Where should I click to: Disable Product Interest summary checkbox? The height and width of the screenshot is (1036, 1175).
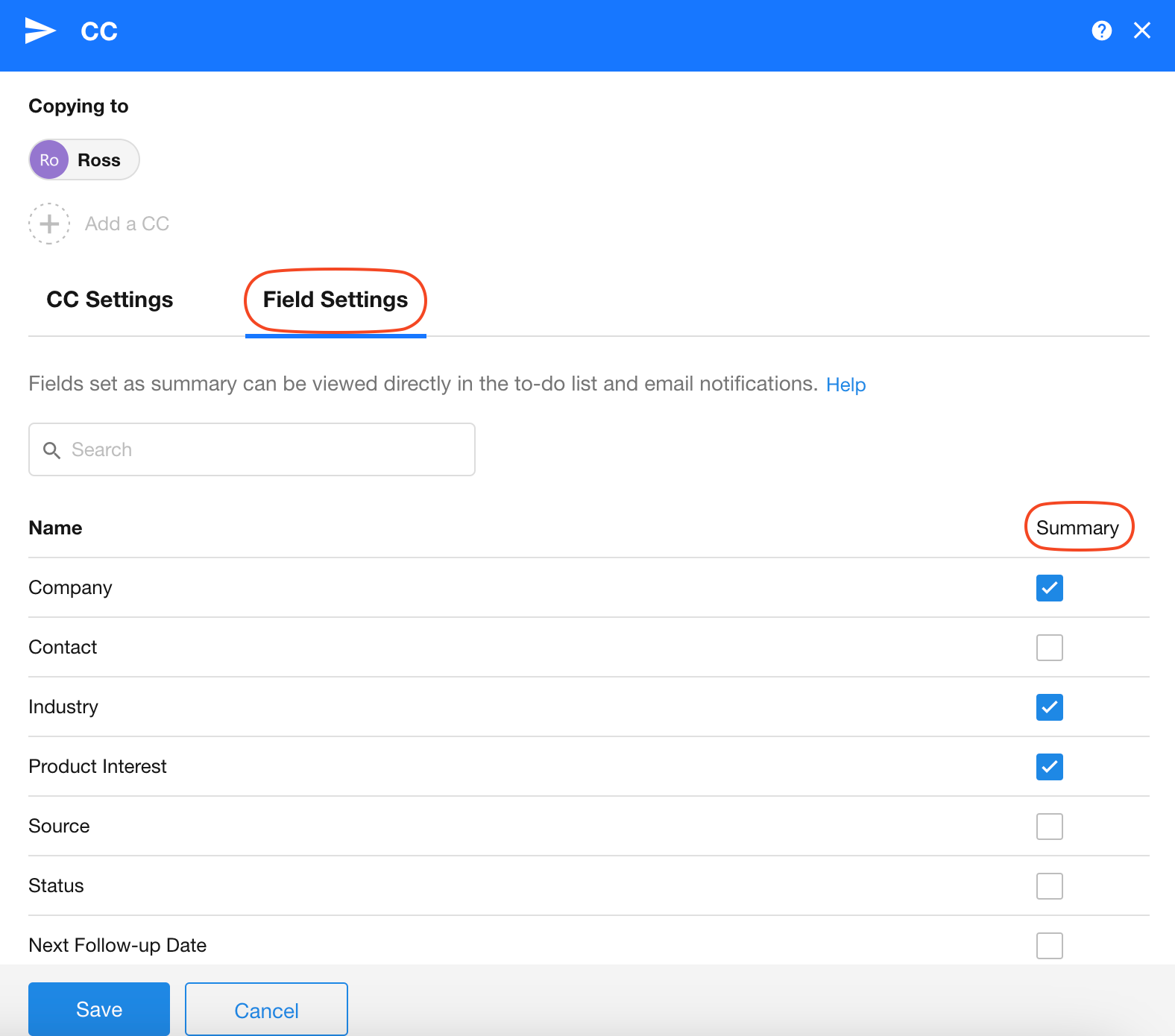[x=1049, y=767]
